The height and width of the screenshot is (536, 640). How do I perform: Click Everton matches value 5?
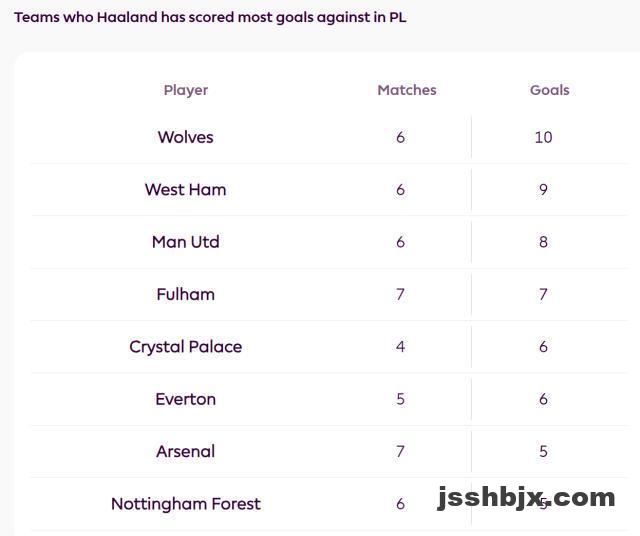(400, 399)
